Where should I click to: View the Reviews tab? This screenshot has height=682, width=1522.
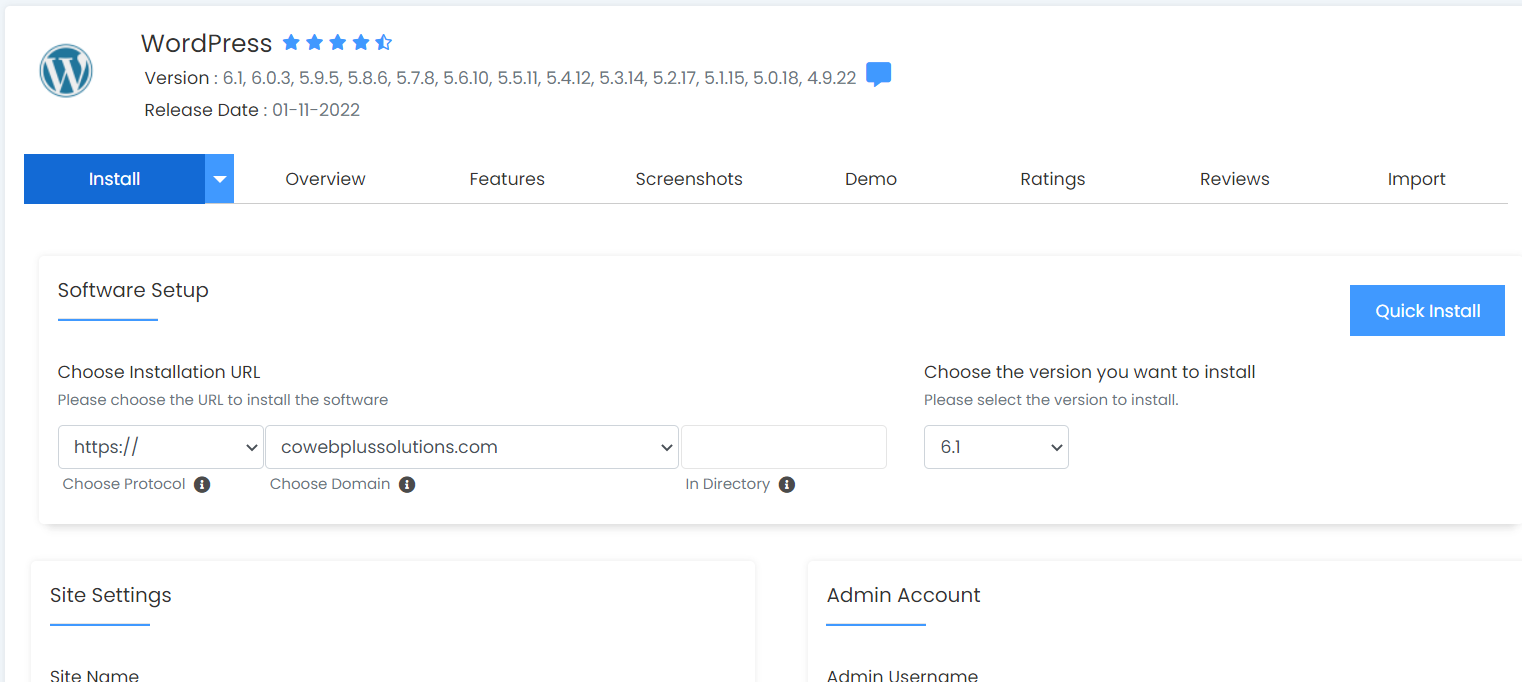(1234, 179)
